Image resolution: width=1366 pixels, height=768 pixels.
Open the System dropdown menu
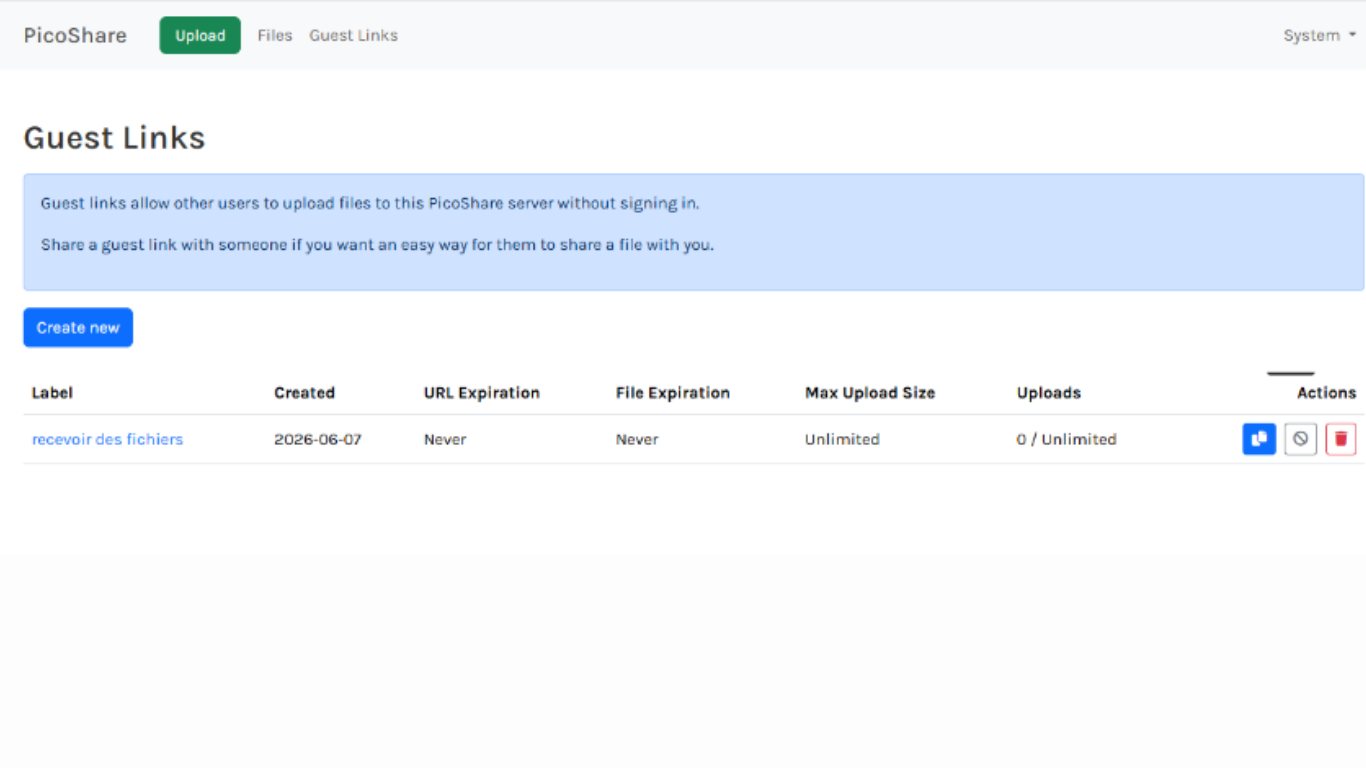click(1320, 35)
